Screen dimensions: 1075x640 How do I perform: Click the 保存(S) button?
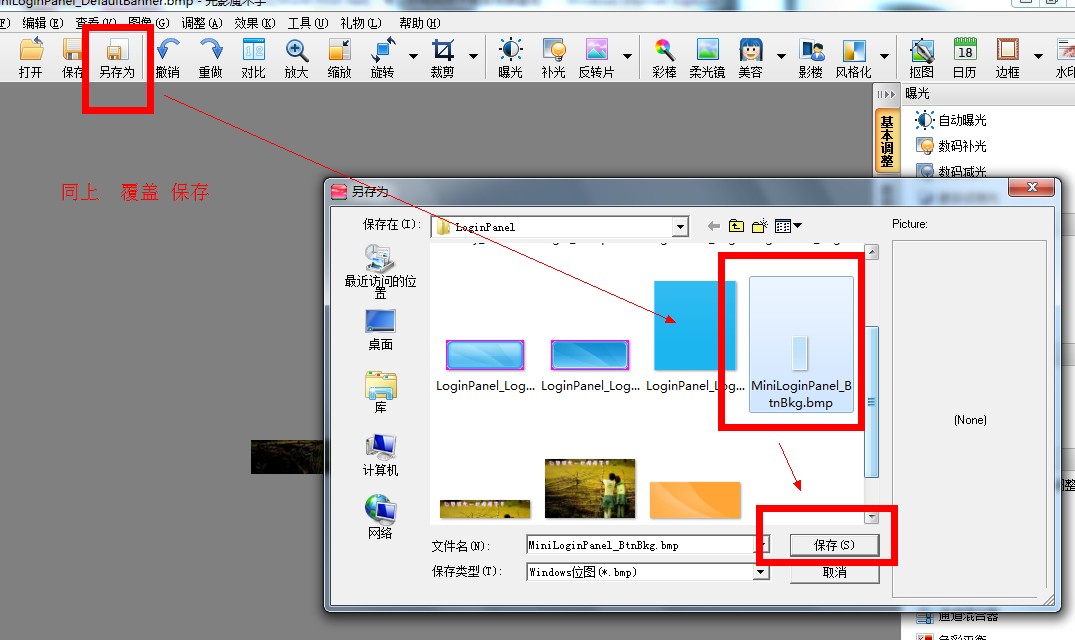click(834, 545)
